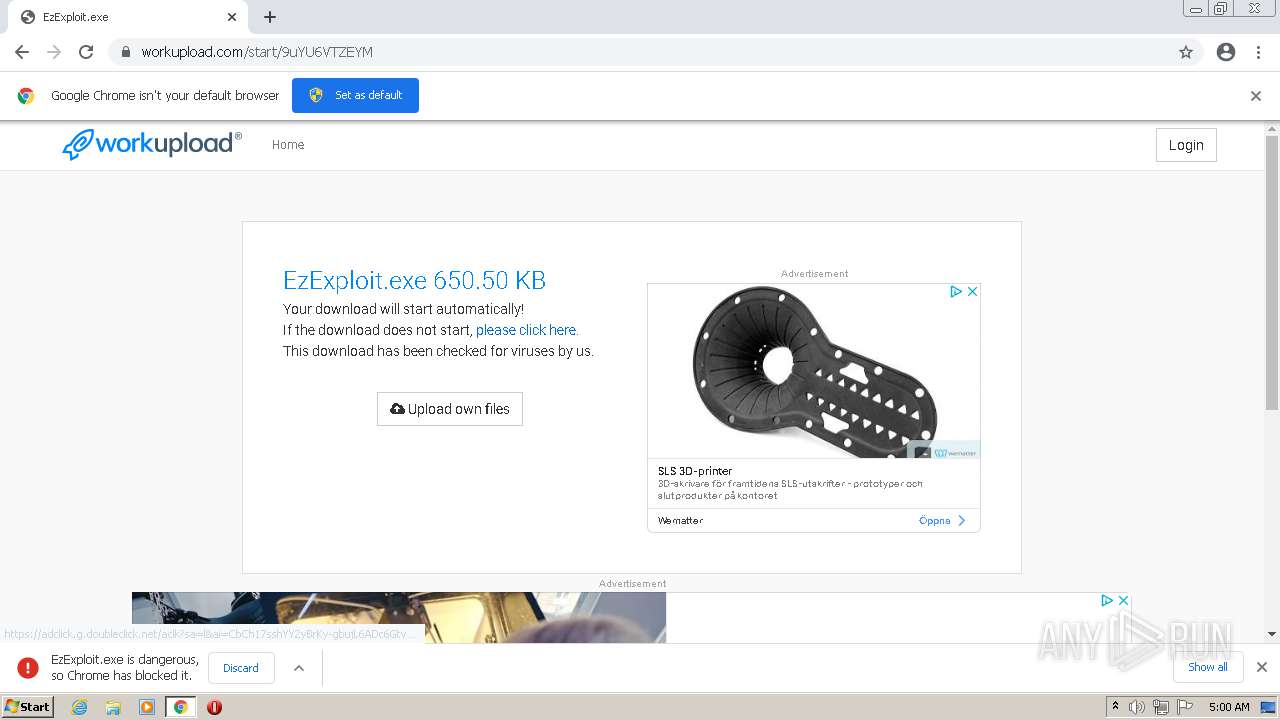This screenshot has width=1280, height=720.
Task: Bookmark this page with star icon
Action: point(1186,52)
